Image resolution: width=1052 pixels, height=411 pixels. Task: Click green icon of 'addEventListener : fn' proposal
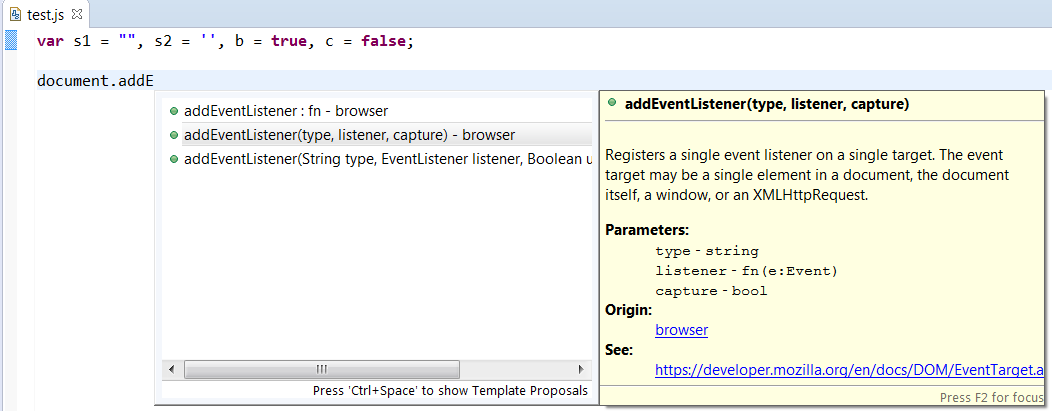tap(174, 111)
